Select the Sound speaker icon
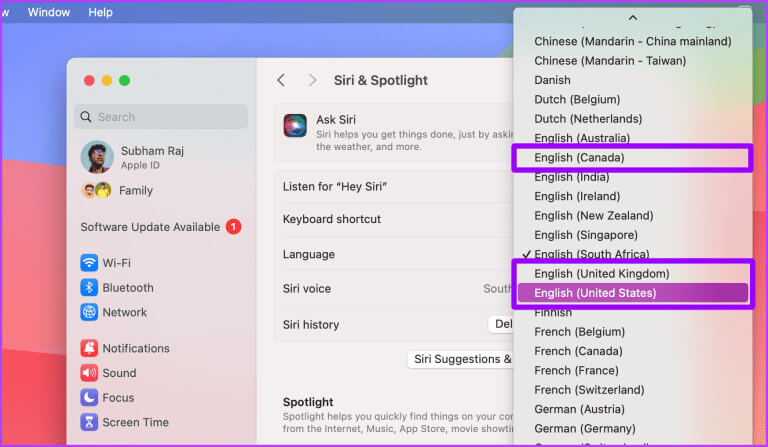 [89, 373]
